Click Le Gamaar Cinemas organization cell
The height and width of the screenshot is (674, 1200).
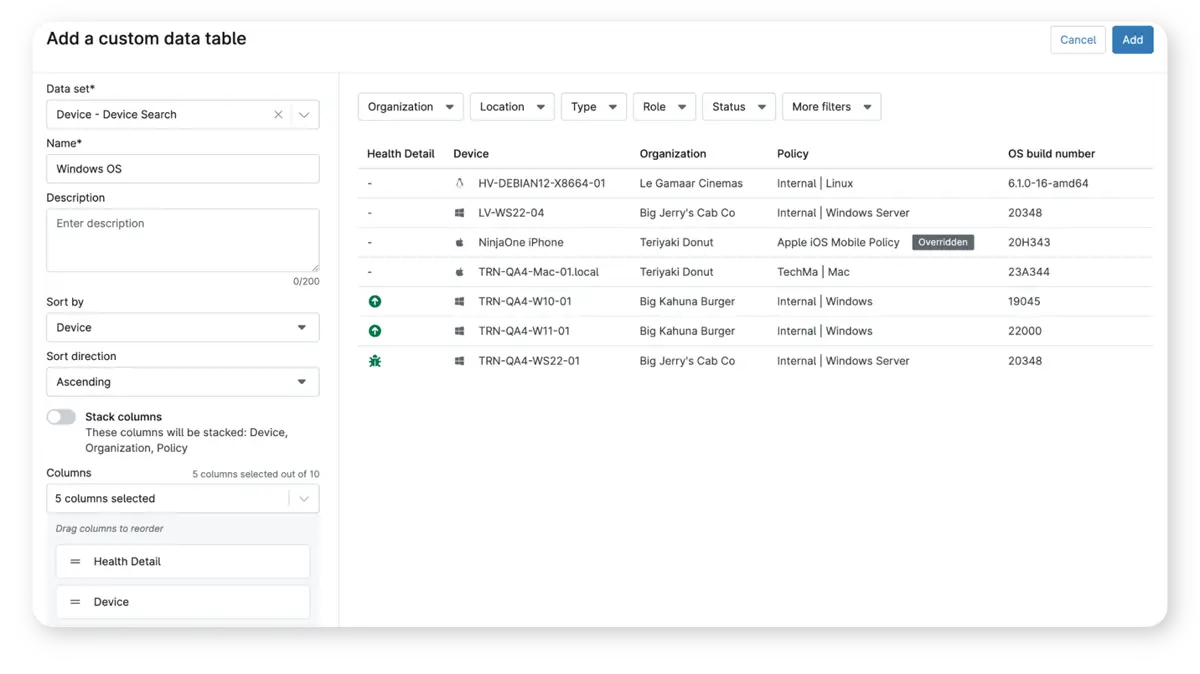pos(691,184)
